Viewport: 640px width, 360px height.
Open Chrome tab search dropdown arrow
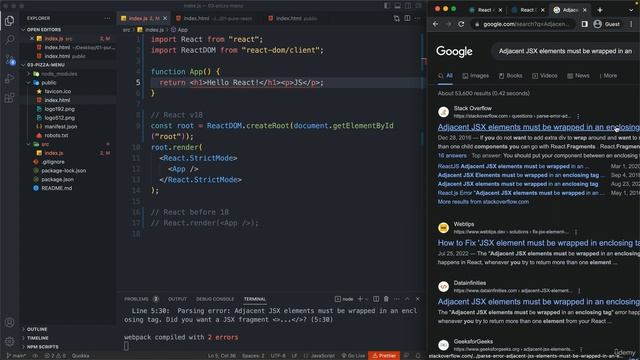click(632, 10)
